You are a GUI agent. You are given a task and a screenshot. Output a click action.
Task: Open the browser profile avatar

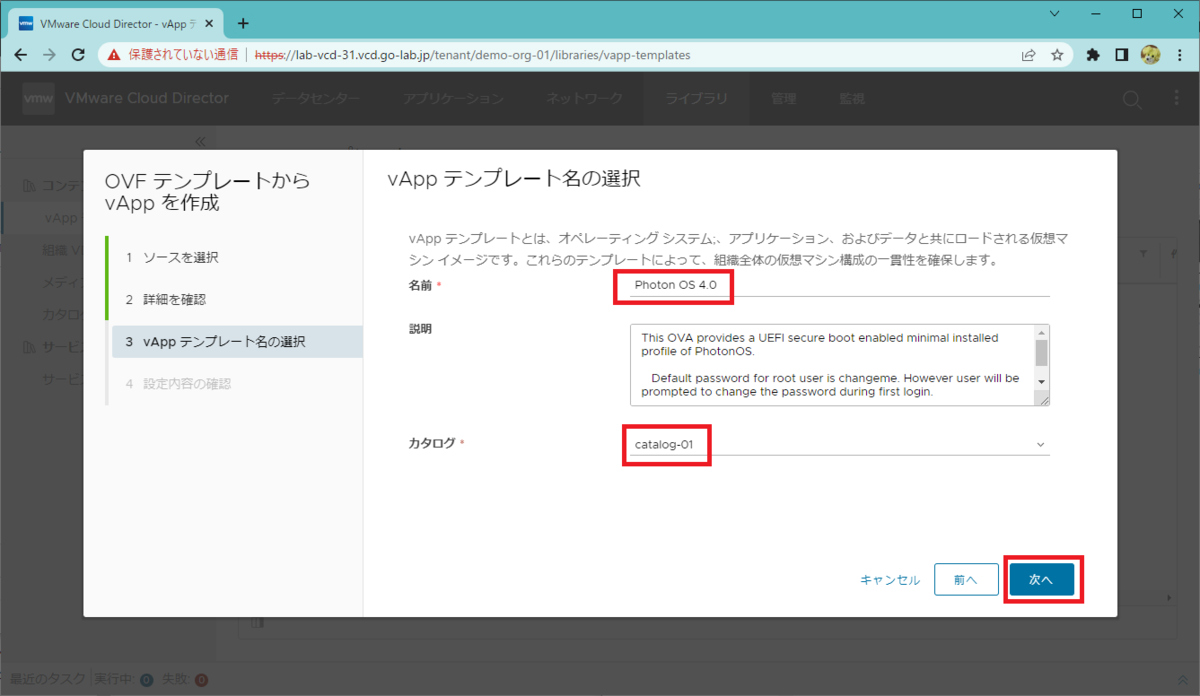pyautogui.click(x=1150, y=55)
